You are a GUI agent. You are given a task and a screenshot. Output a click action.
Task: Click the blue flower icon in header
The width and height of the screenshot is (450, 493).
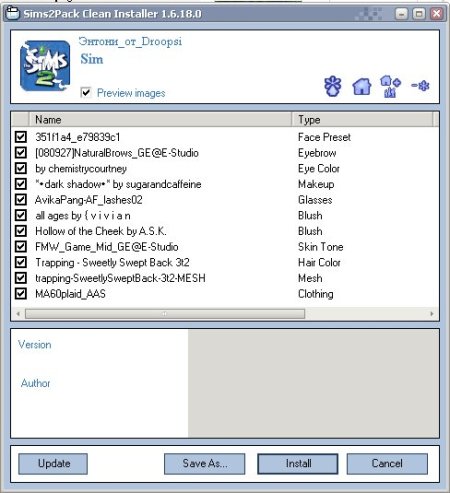(333, 86)
